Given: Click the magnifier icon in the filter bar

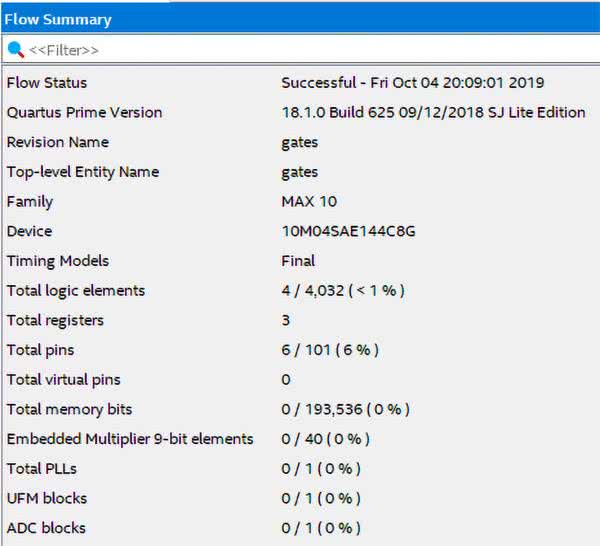Looking at the screenshot, I should [x=15, y=49].
